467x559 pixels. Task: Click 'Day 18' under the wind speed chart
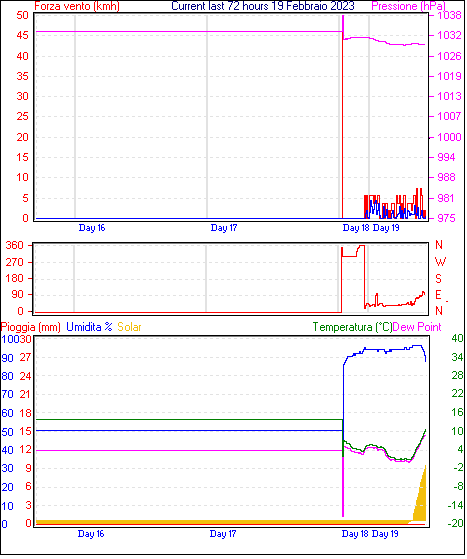[x=356, y=228]
